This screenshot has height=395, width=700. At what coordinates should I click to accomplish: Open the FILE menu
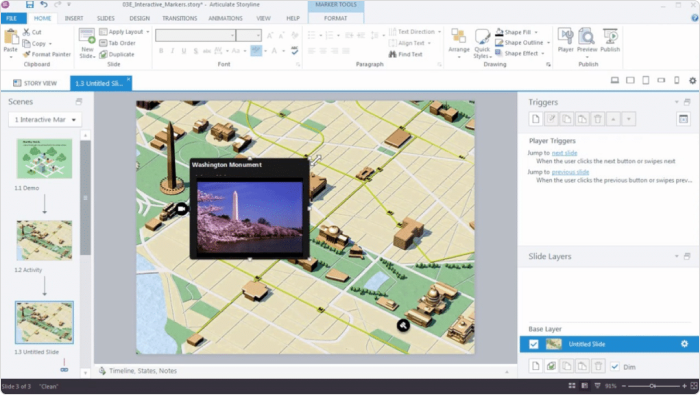tap(12, 18)
